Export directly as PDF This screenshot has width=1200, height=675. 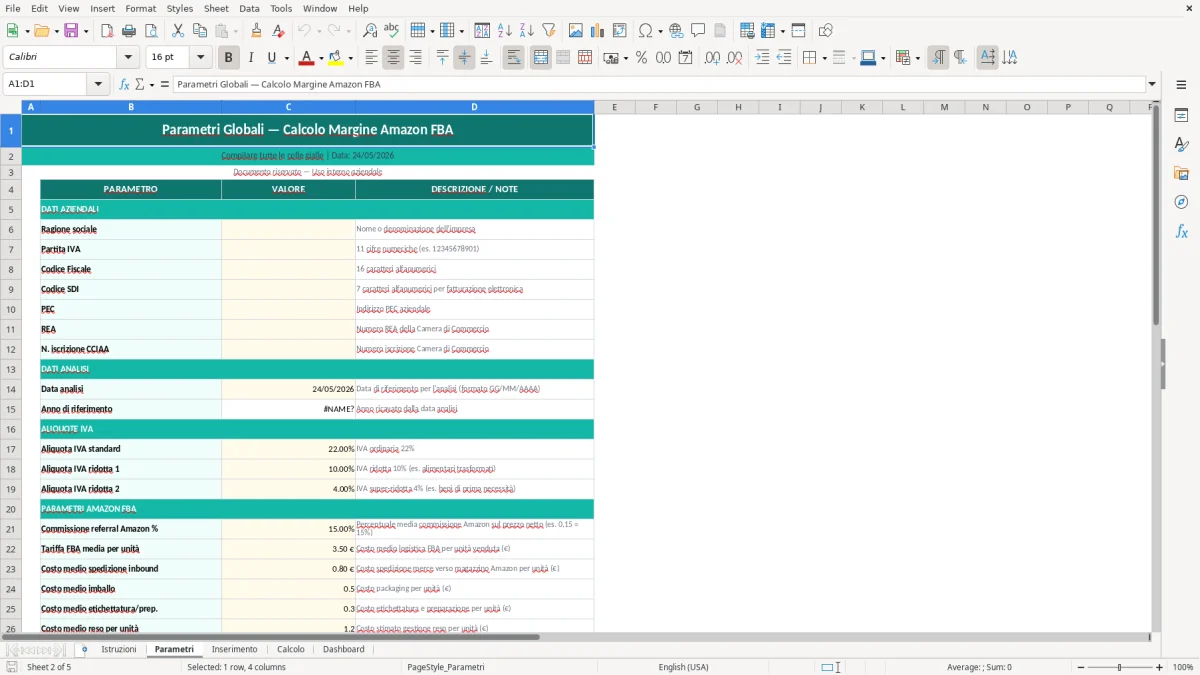[x=107, y=31]
